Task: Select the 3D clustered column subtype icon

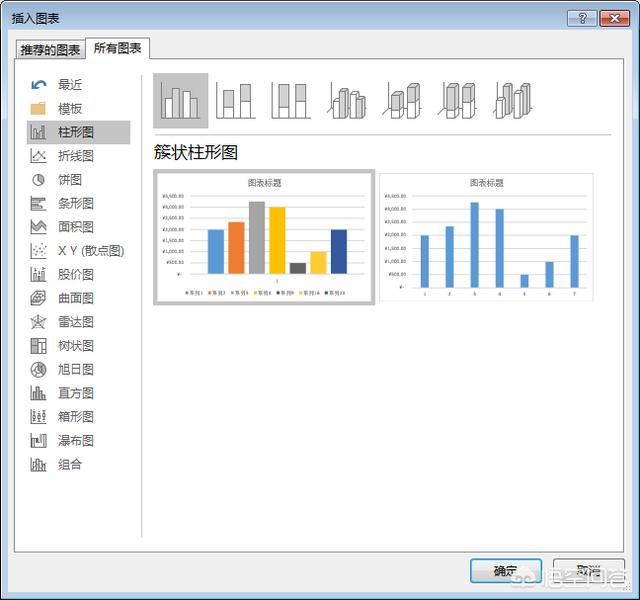Action: point(348,101)
